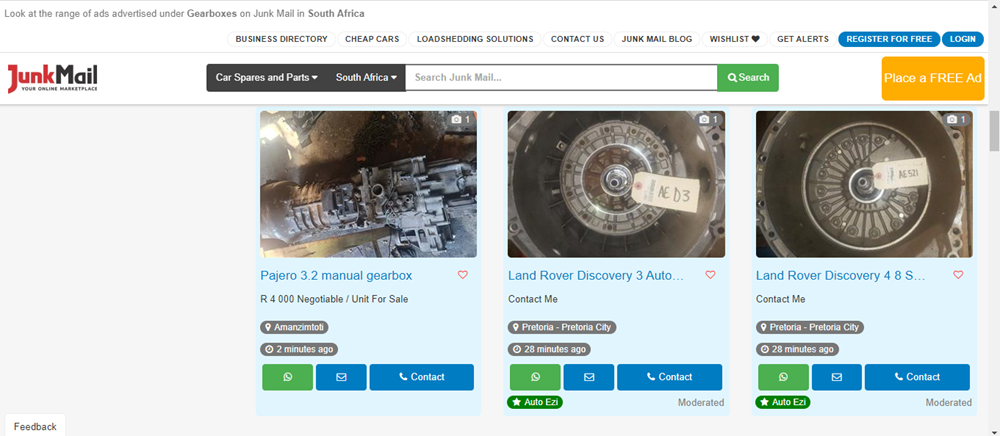This screenshot has height=436, width=1000.
Task: Open Business Directory menu item
Action: click(281, 39)
